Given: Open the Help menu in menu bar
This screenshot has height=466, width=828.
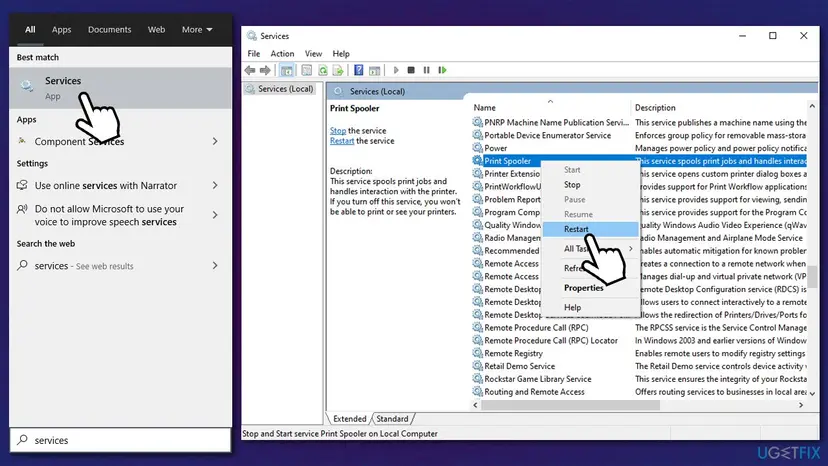Looking at the screenshot, I should 341,53.
